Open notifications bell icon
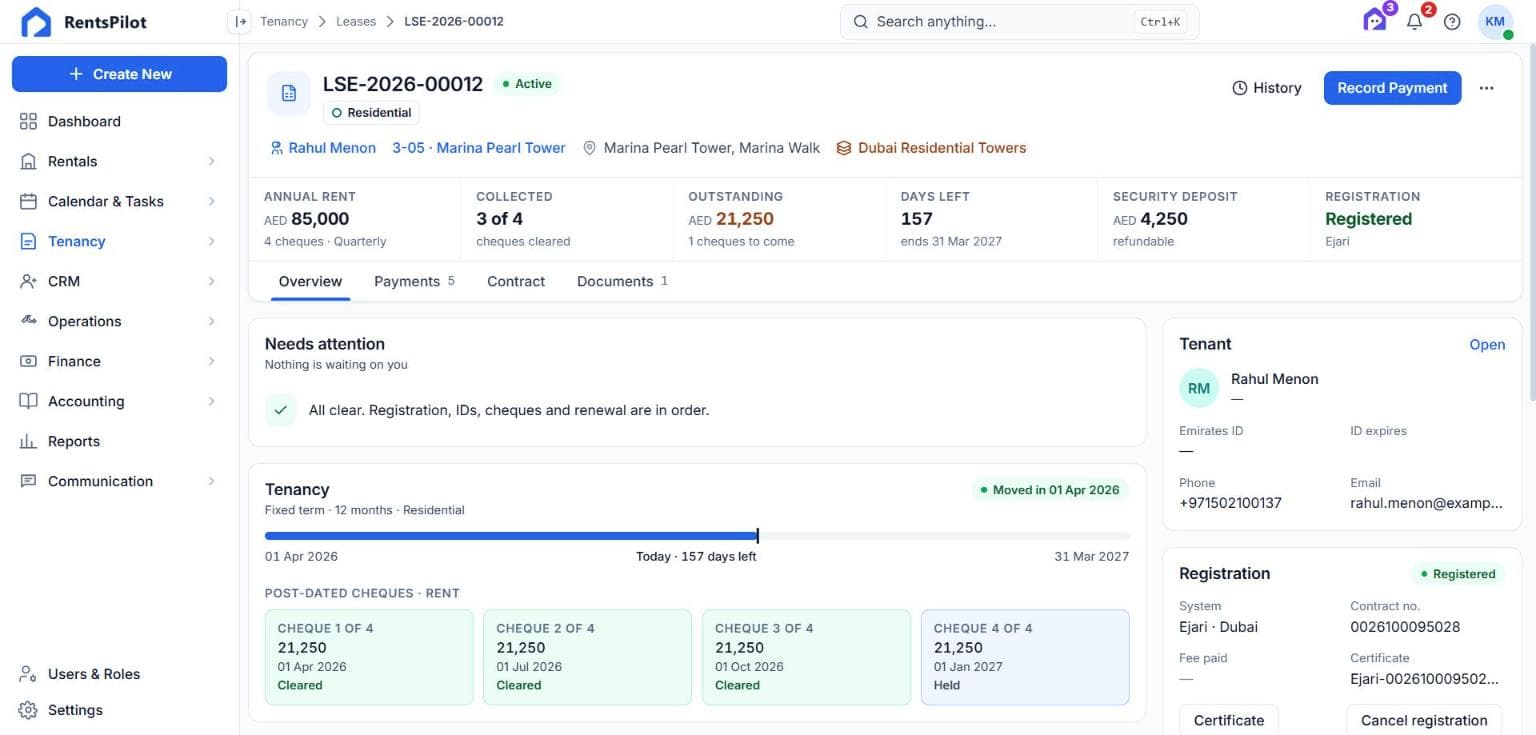 pos(1414,22)
